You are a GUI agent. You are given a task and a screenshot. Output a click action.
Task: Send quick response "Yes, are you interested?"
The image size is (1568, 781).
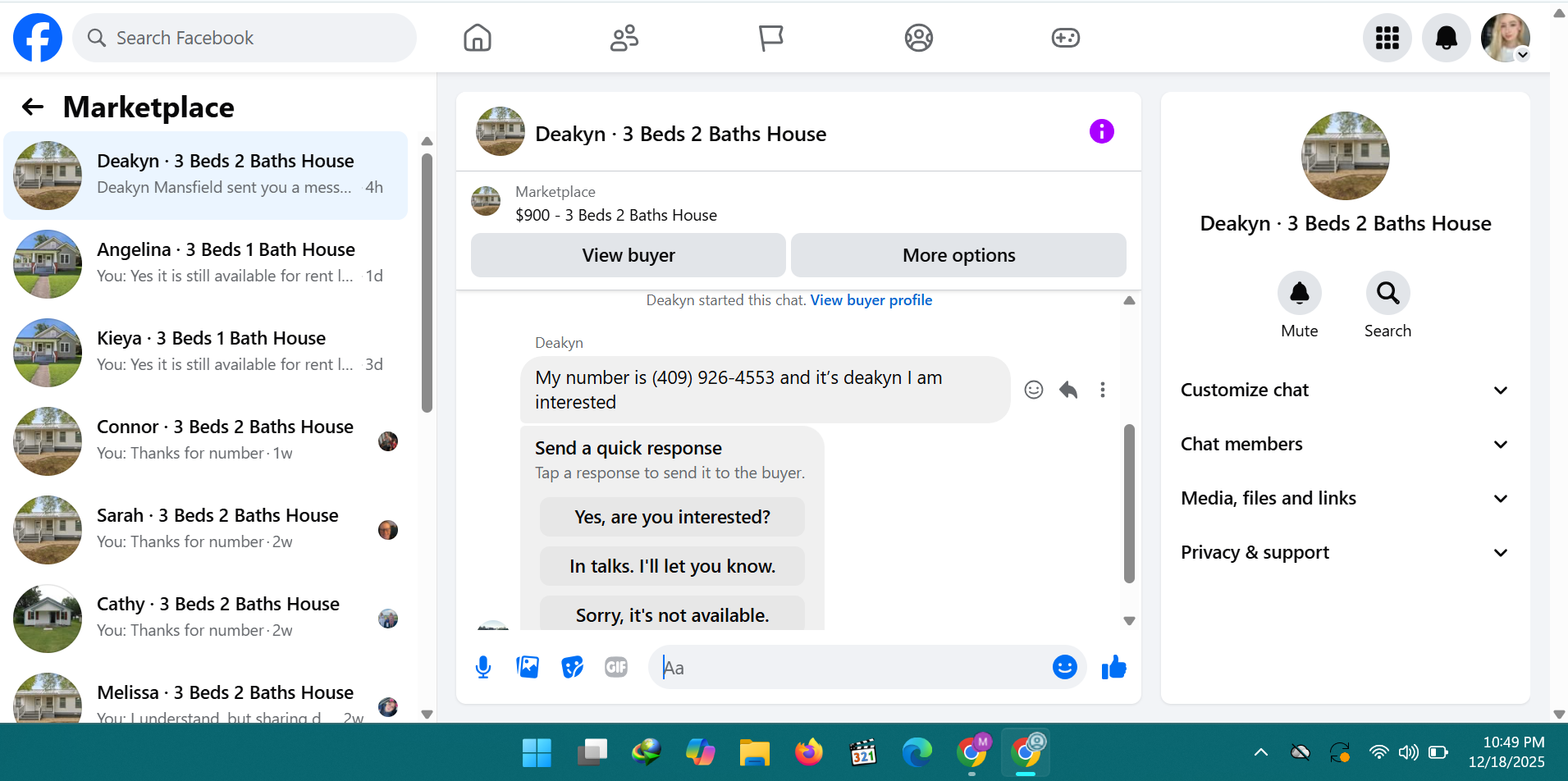[x=672, y=517]
